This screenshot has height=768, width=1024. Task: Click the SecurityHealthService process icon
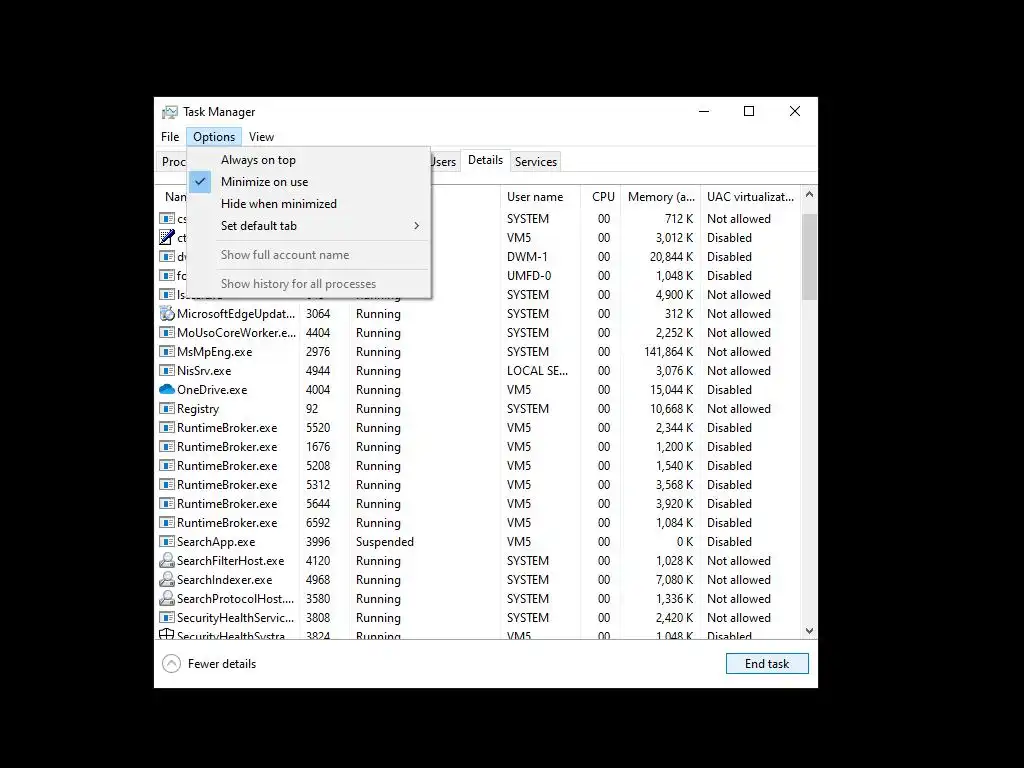167,617
